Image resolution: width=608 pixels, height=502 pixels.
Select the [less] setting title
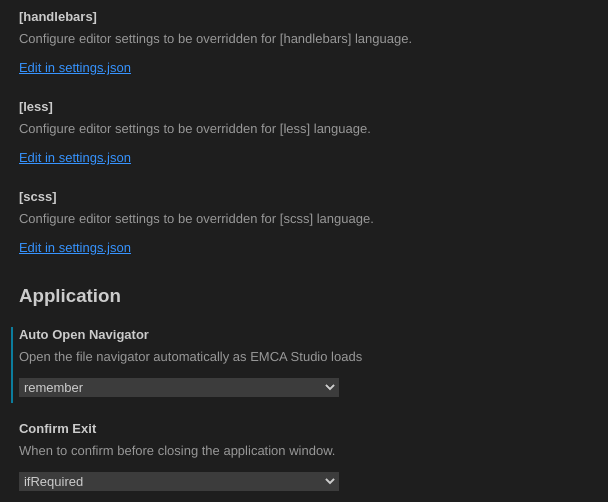(x=36, y=107)
